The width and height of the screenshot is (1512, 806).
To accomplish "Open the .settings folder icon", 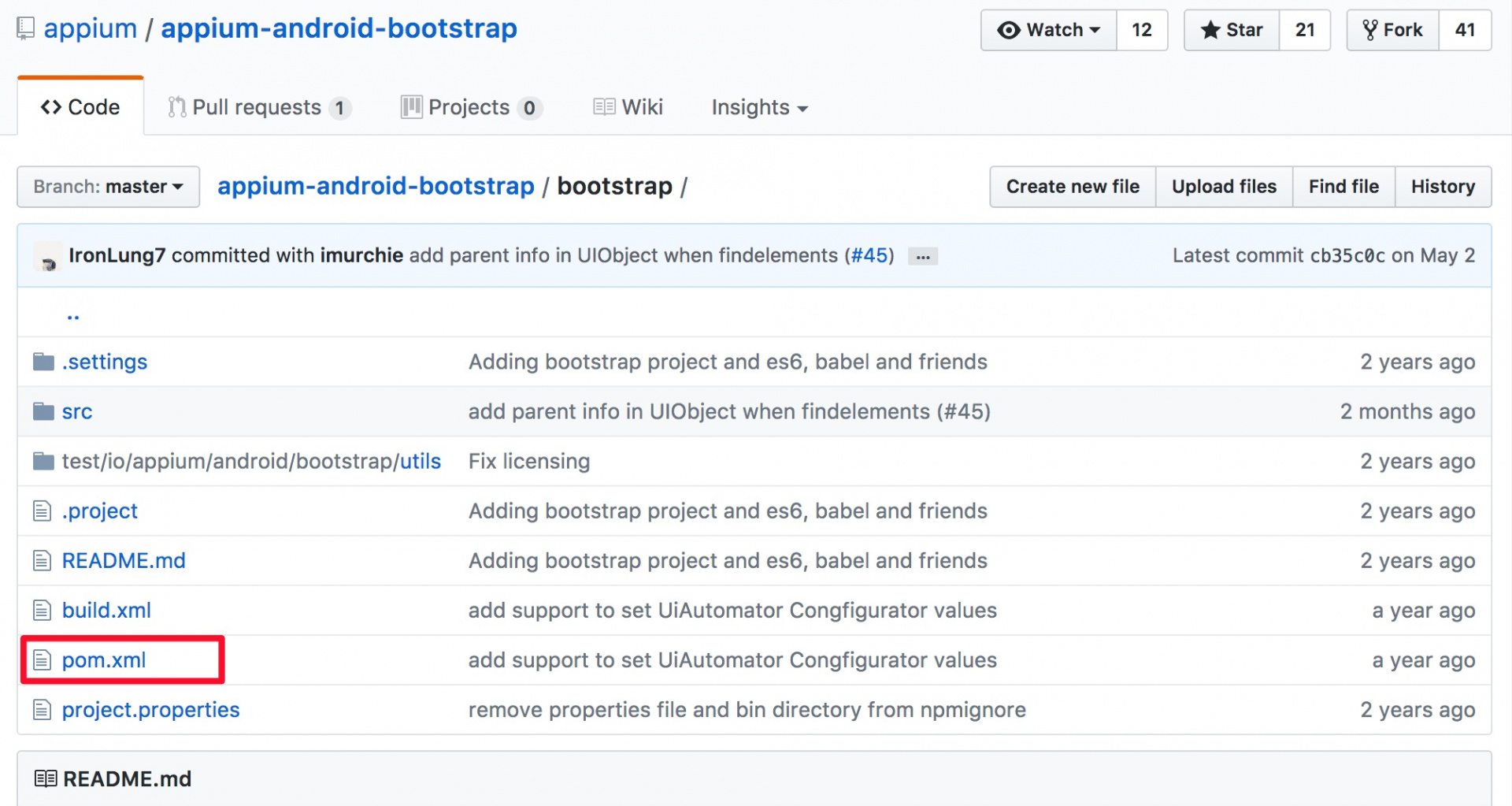I will [43, 362].
